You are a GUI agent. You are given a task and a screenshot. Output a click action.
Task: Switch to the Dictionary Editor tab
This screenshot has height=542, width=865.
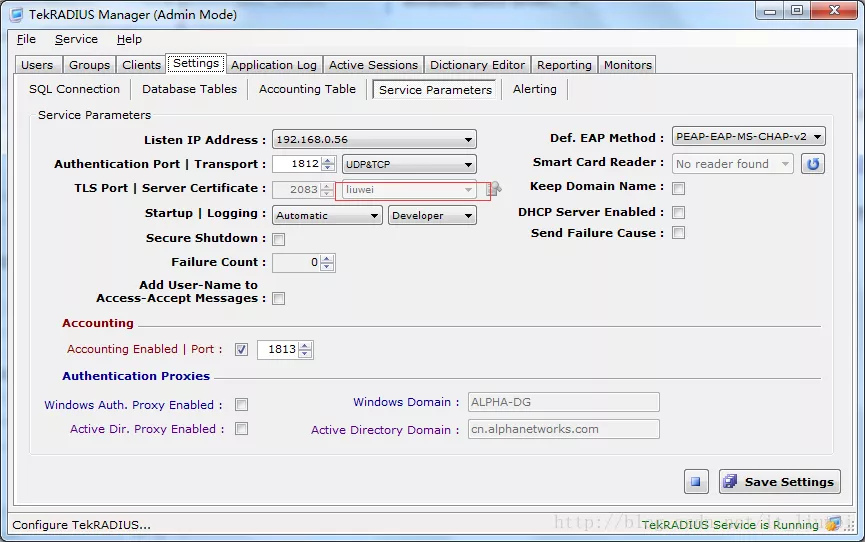coord(477,65)
